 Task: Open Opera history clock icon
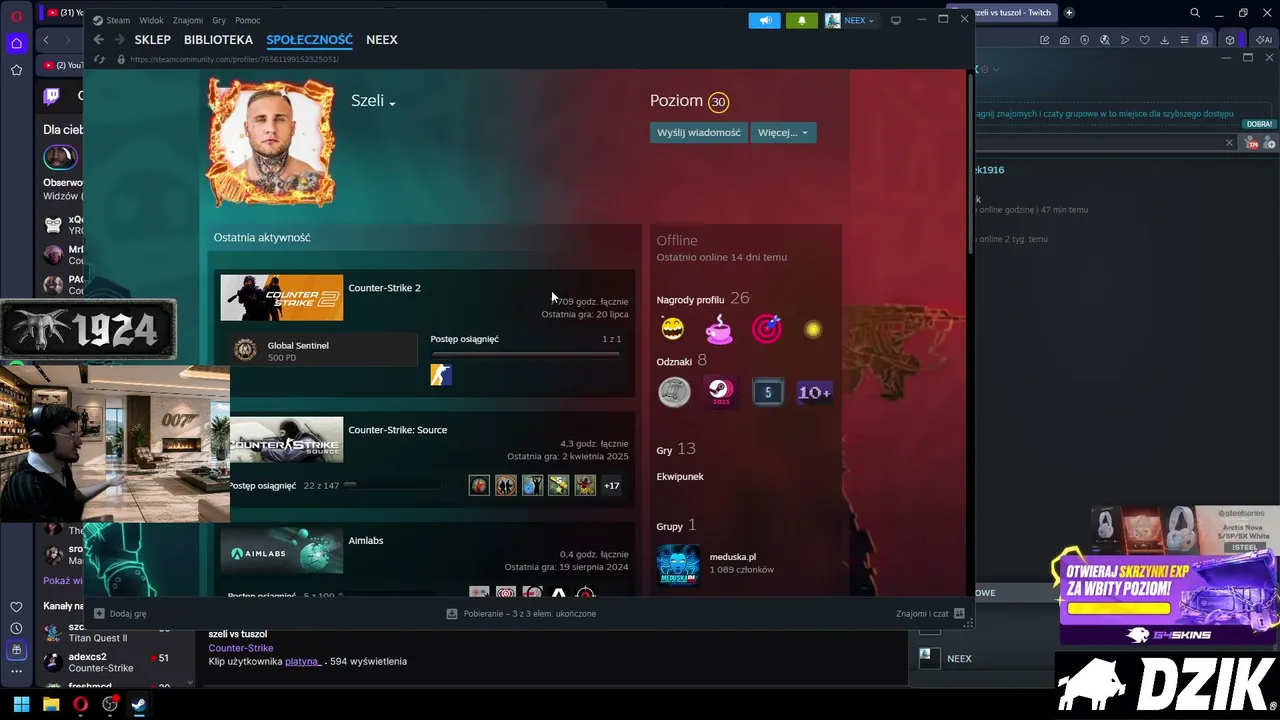coord(16,628)
